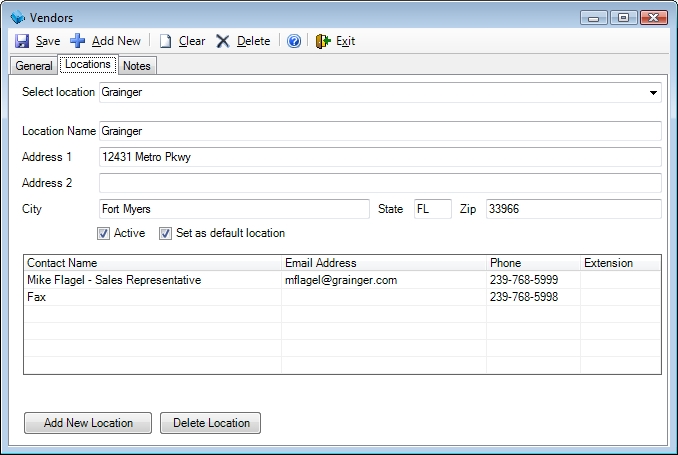678x455 pixels.
Task: Click the Delete Location button
Action: coord(211,423)
